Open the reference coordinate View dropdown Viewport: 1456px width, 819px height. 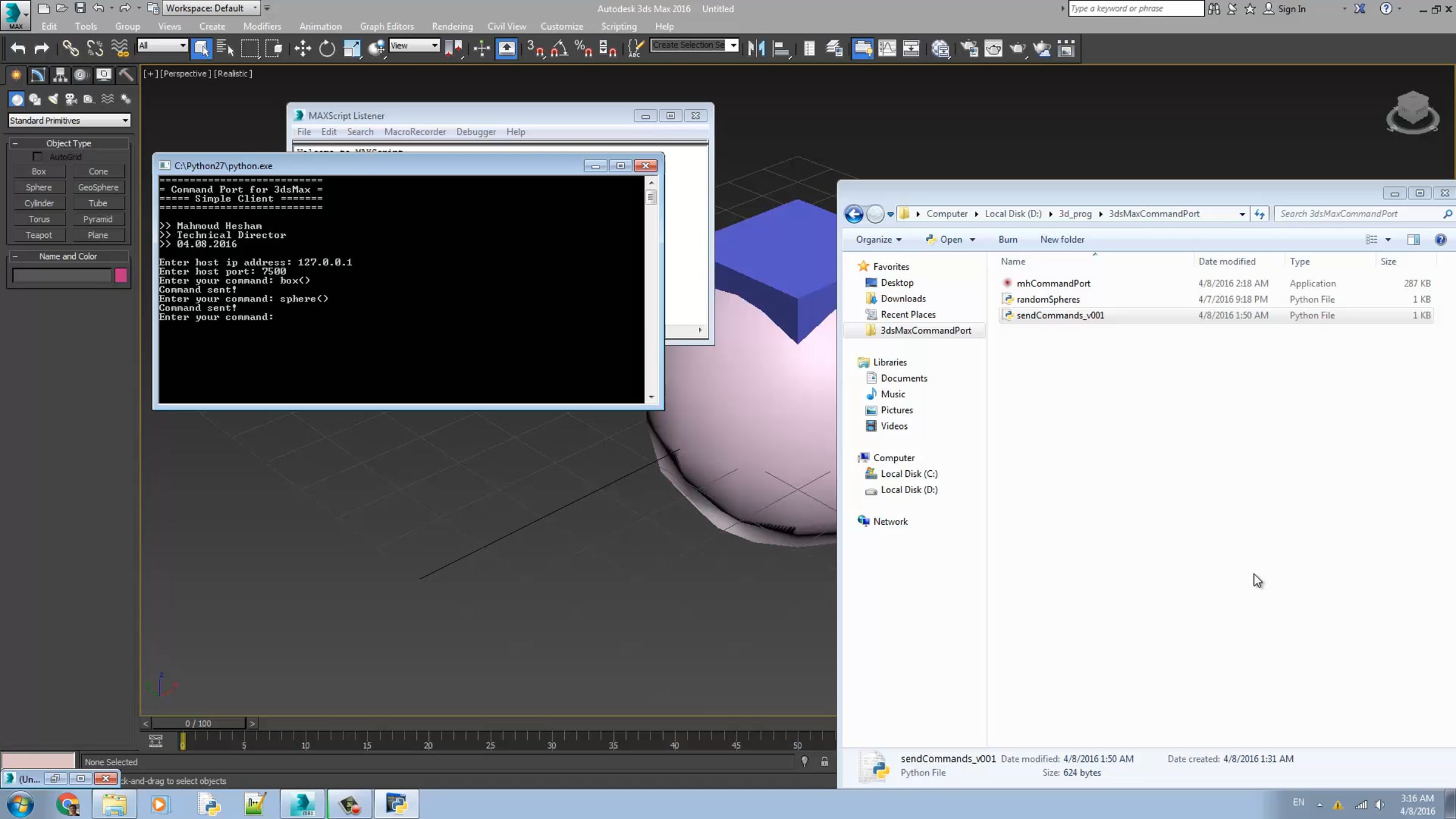pos(414,45)
